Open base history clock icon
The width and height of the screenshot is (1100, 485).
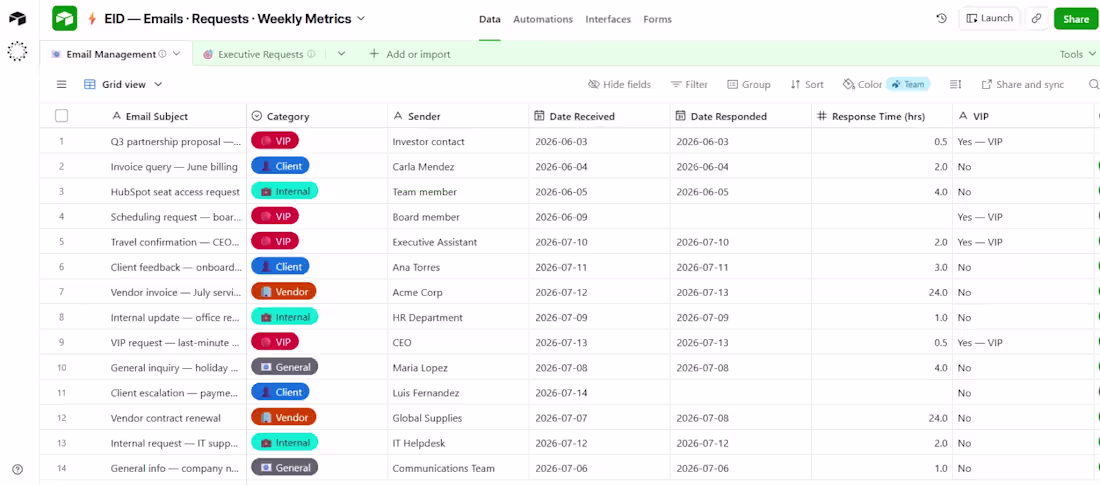pyautogui.click(x=941, y=19)
